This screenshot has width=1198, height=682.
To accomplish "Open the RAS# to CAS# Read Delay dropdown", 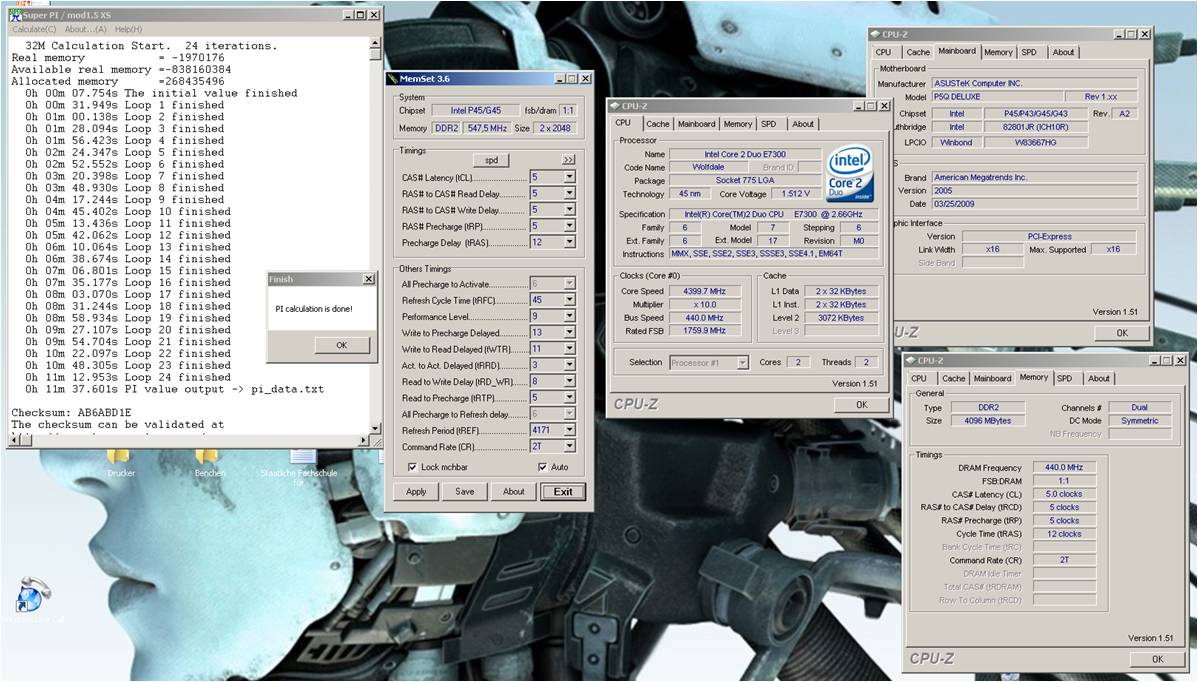I will pos(569,193).
